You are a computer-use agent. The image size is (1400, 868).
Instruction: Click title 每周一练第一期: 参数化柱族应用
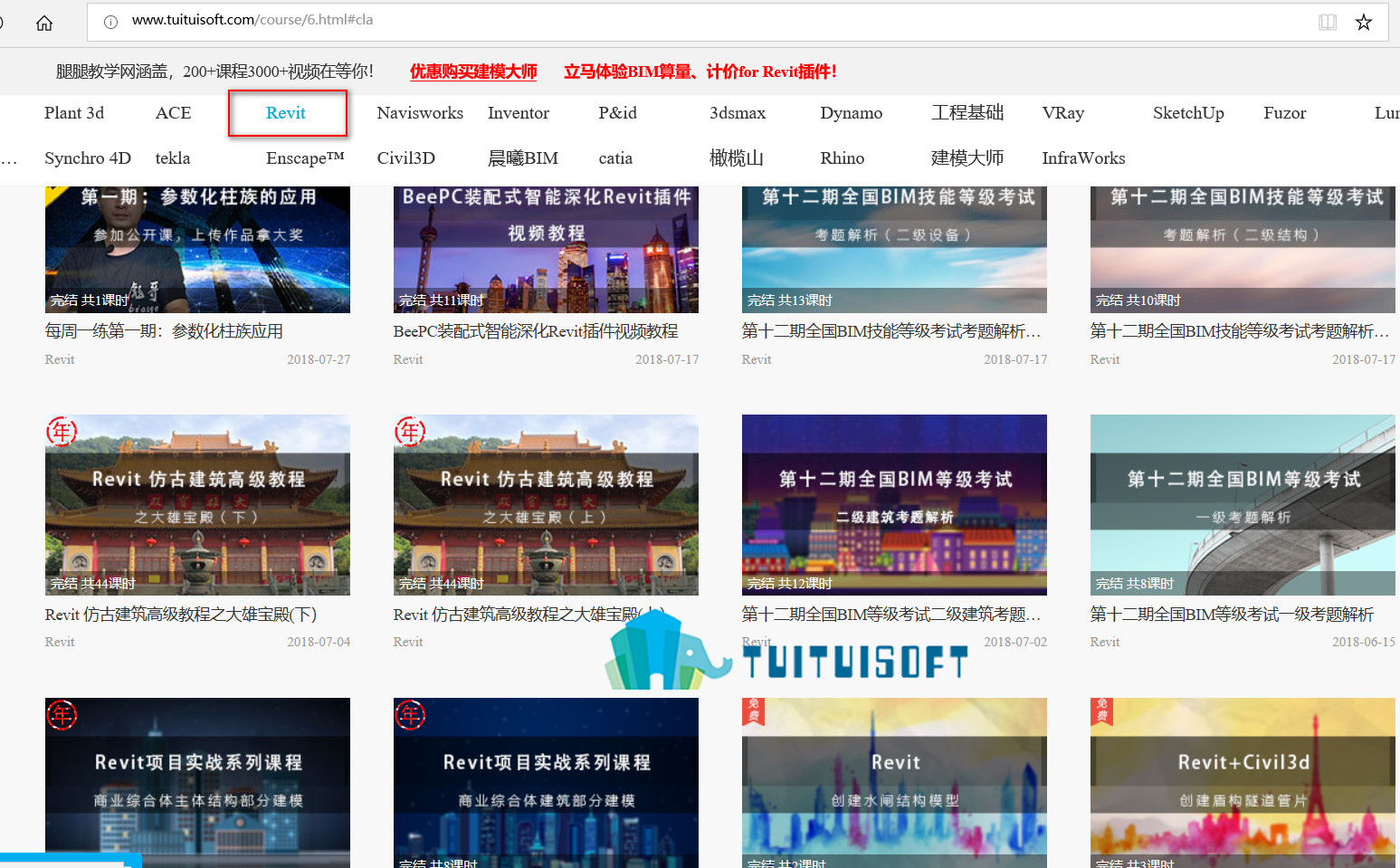[x=164, y=331]
